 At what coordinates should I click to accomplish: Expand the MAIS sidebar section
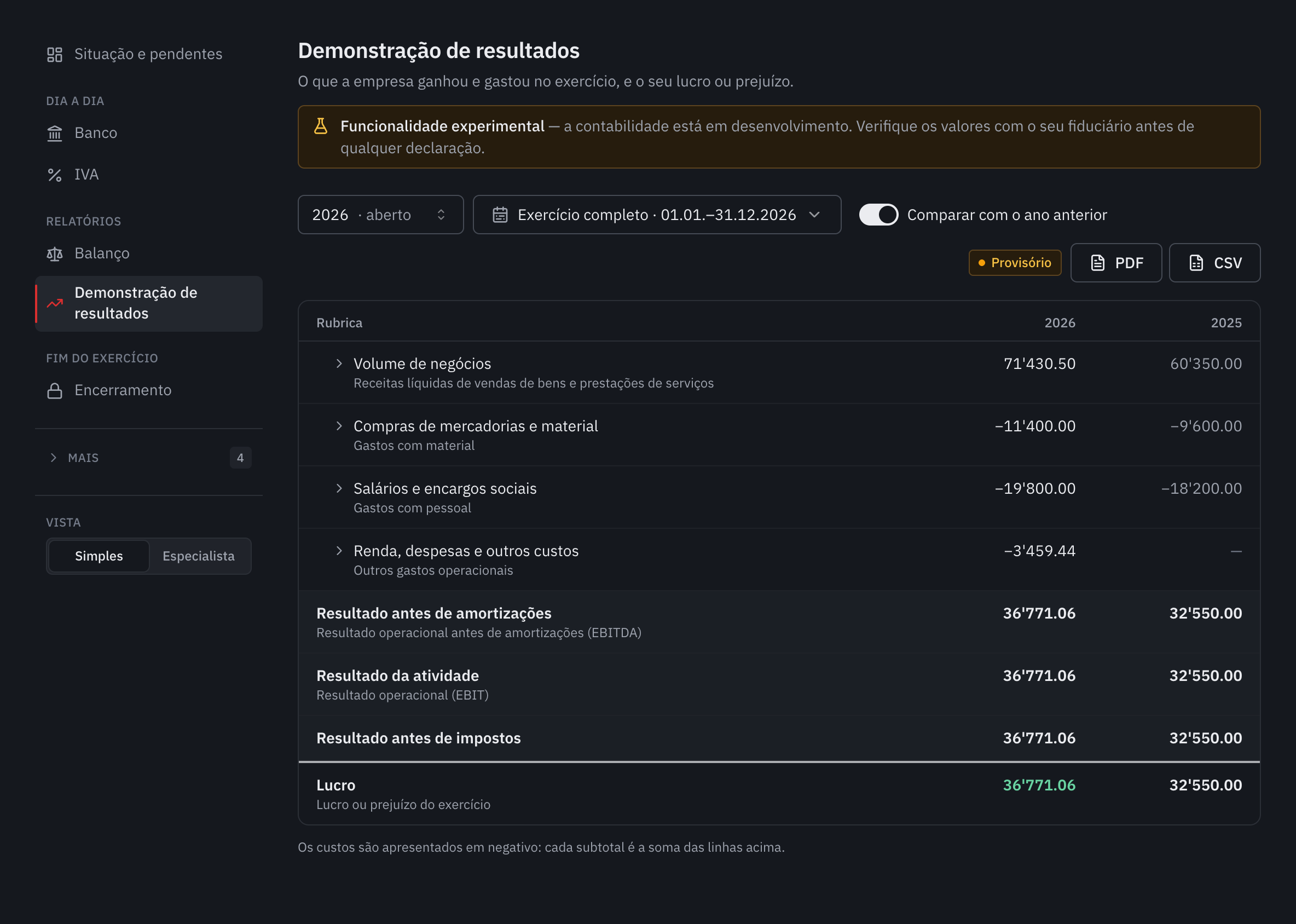pos(149,458)
